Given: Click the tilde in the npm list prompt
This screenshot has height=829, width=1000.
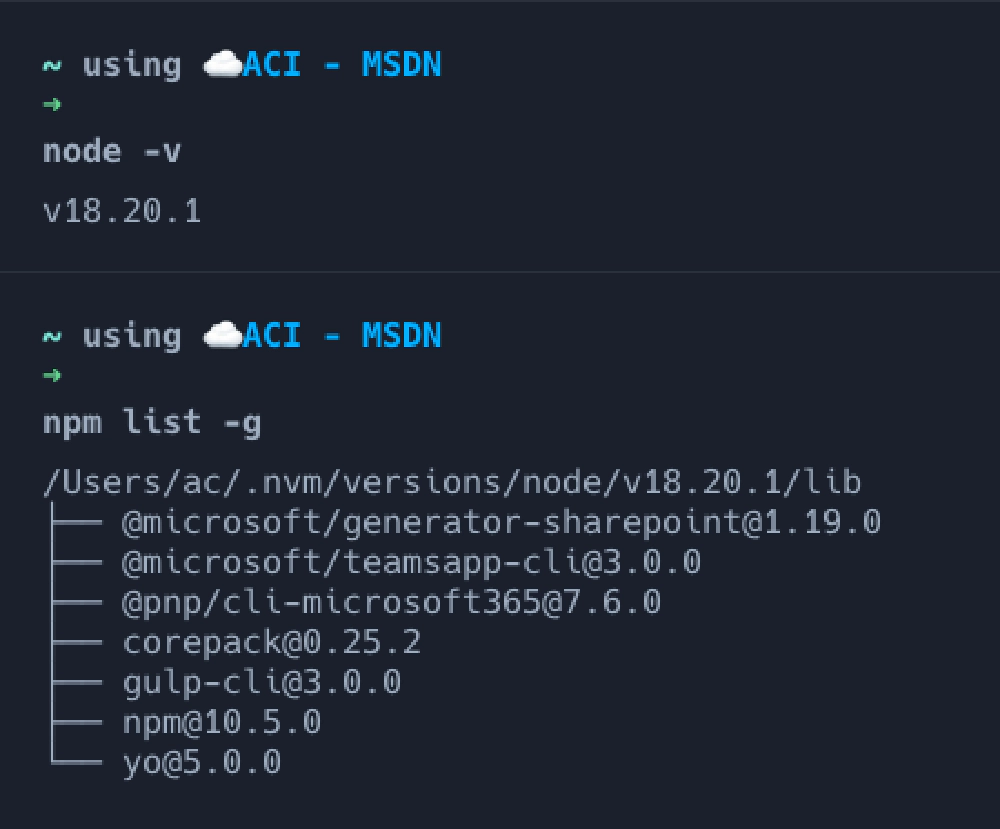Looking at the screenshot, I should pyautogui.click(x=52, y=336).
